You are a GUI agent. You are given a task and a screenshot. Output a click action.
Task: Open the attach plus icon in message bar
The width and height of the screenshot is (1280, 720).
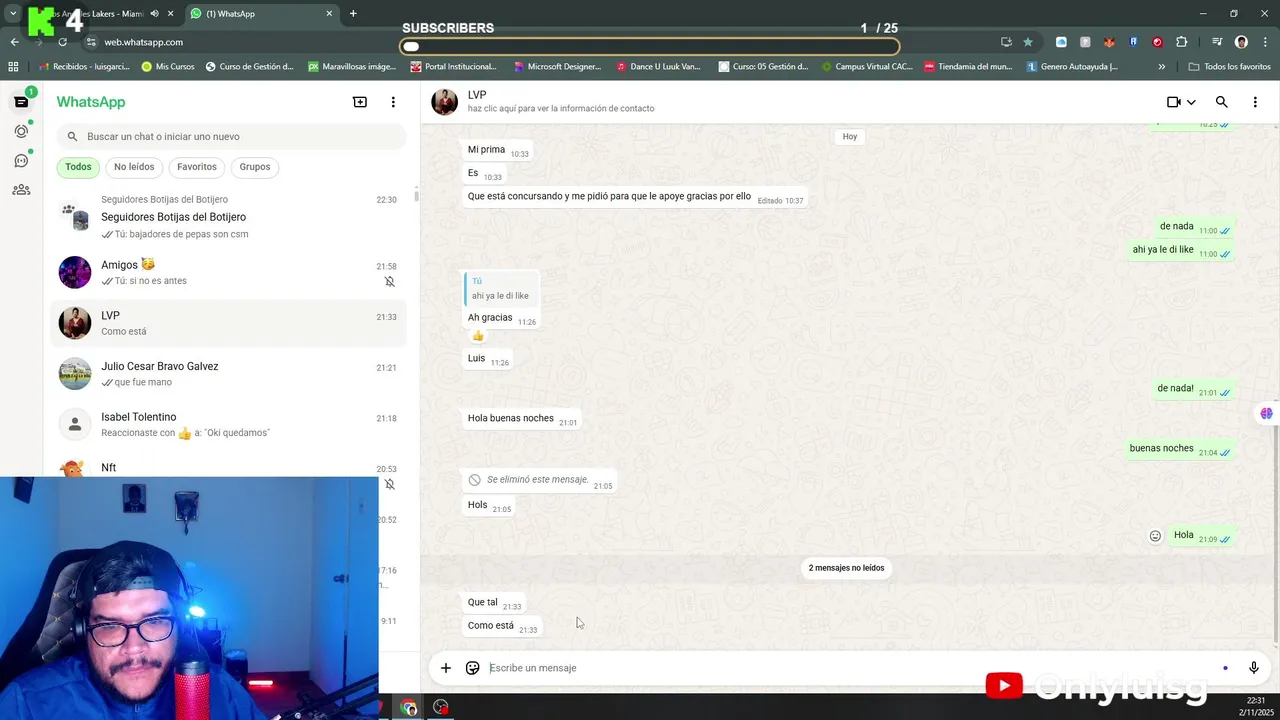tap(446, 668)
